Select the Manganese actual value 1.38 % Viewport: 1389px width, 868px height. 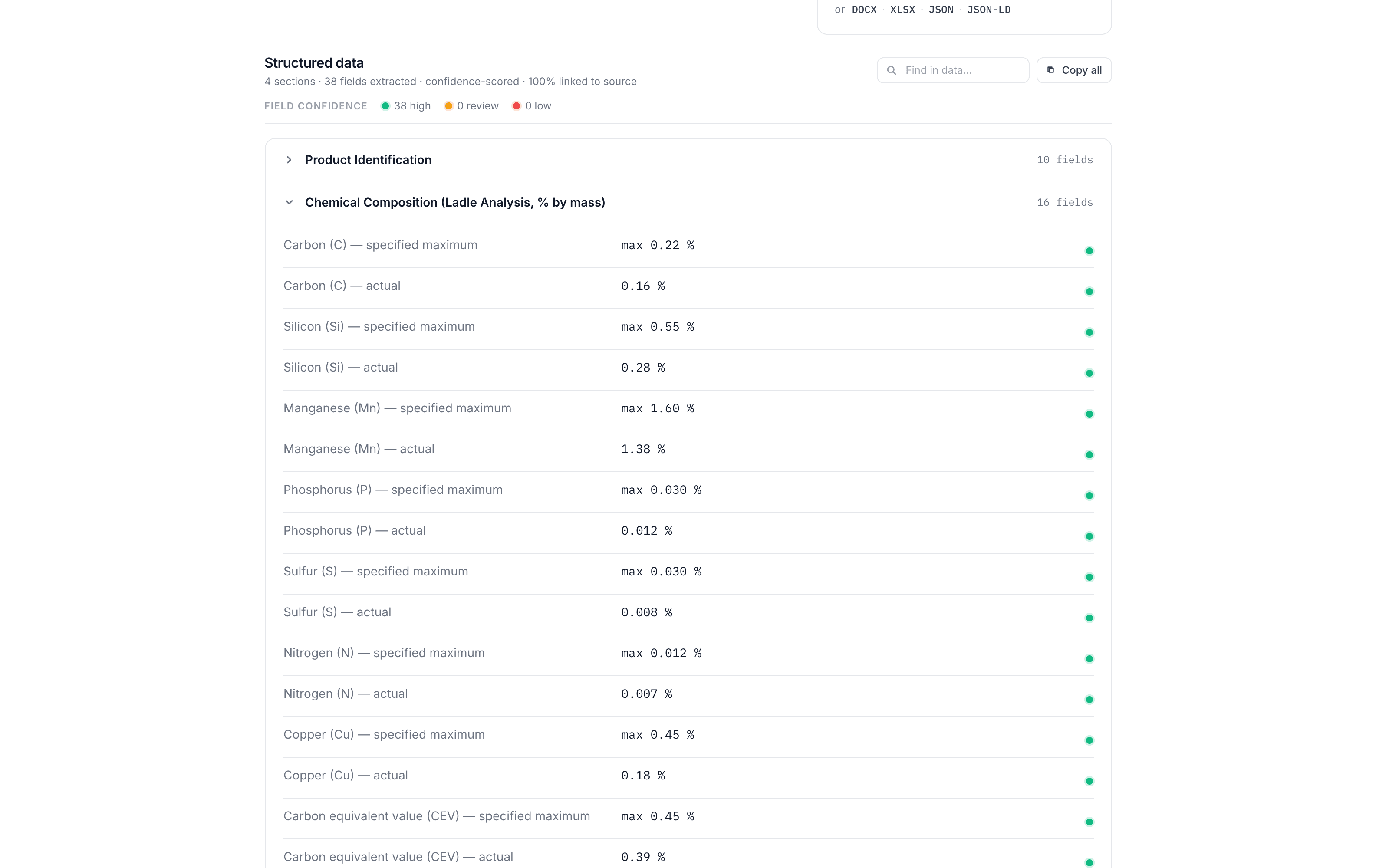[643, 449]
